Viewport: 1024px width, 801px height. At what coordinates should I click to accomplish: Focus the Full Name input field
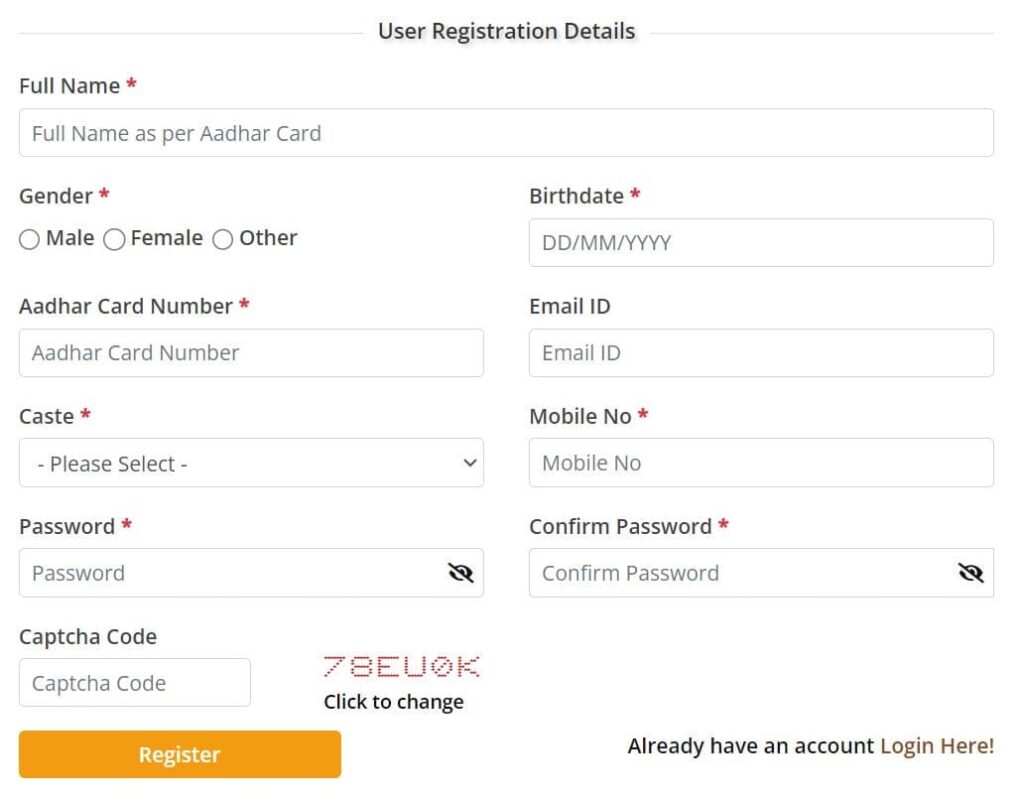[x=506, y=133]
